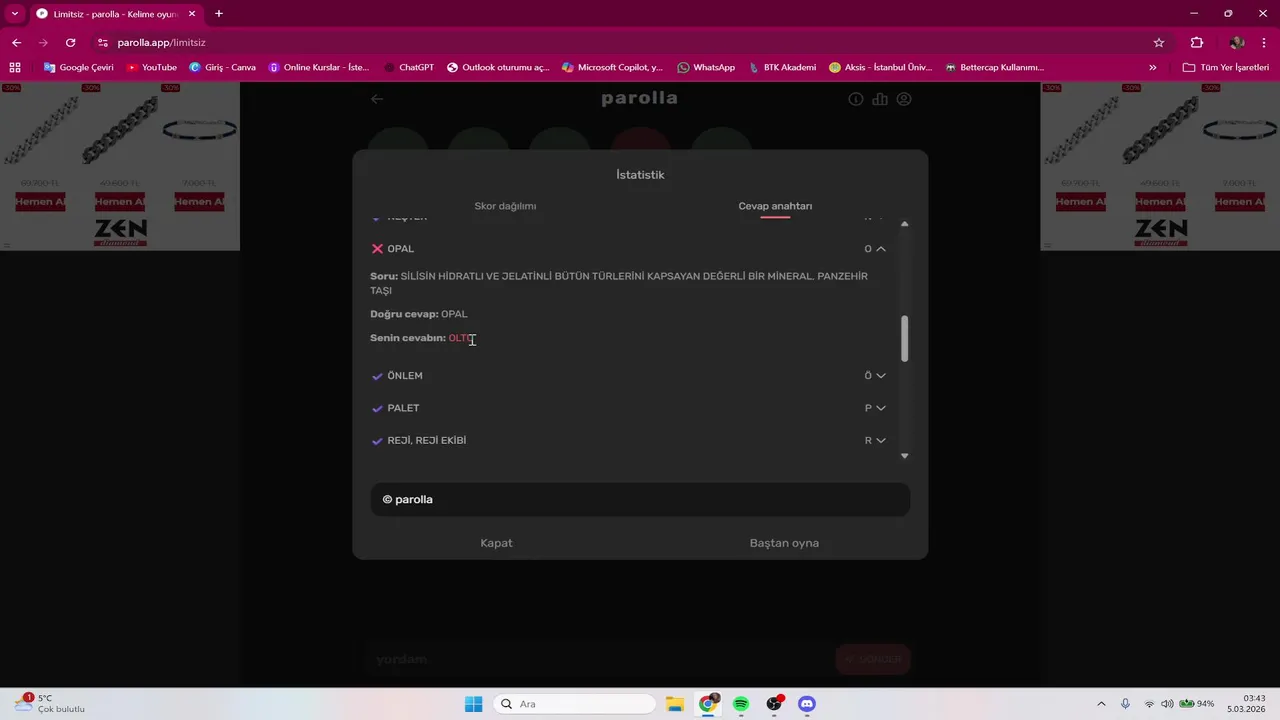Reload the parolla page
Image resolution: width=1280 pixels, height=720 pixels.
click(x=70, y=43)
